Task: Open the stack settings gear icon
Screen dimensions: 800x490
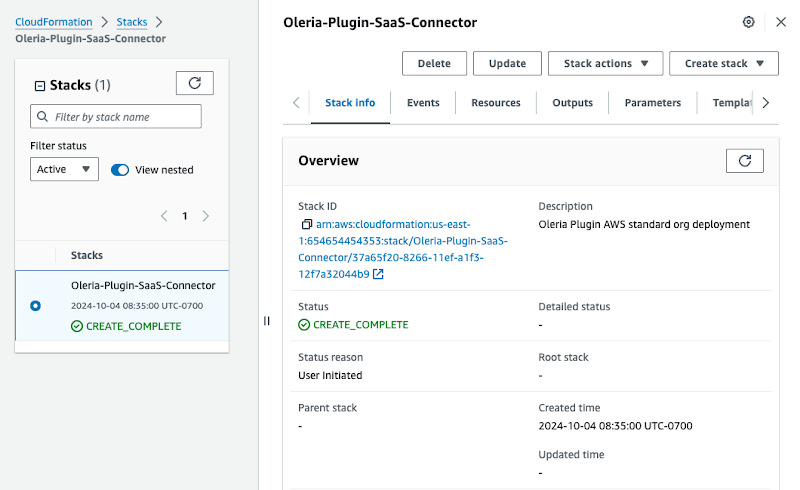Action: pos(748,22)
